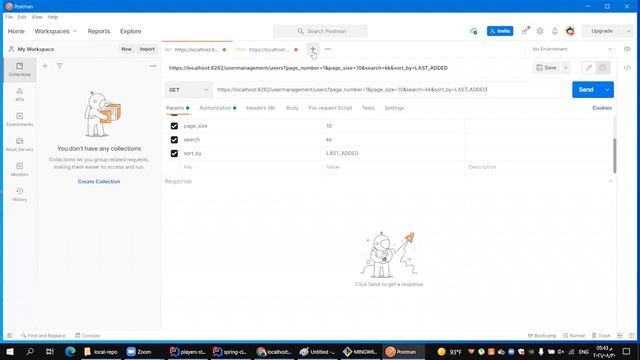
Task: Open the File menu
Action: coord(9,17)
